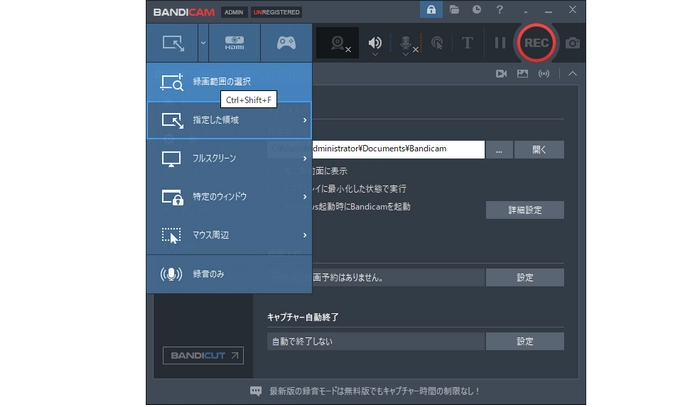The height and width of the screenshot is (407, 700).
Task: Open the text overlay T icon
Action: (x=467, y=43)
